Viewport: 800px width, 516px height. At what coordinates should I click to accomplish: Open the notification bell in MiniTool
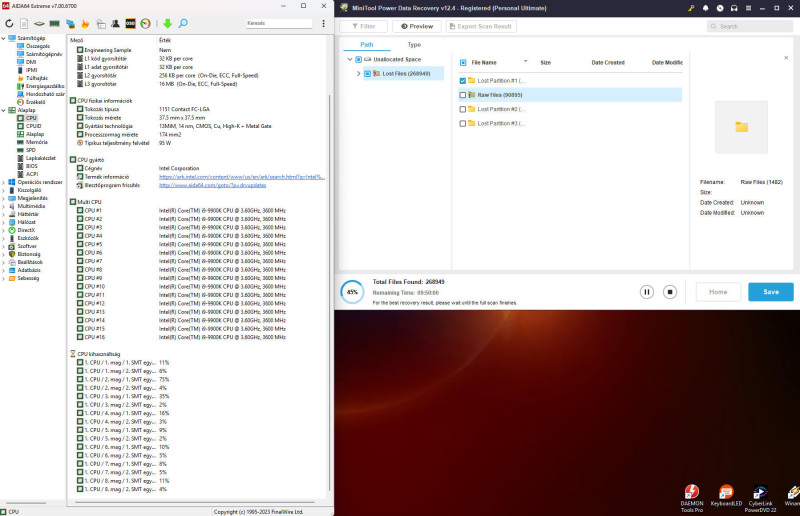tap(705, 8)
